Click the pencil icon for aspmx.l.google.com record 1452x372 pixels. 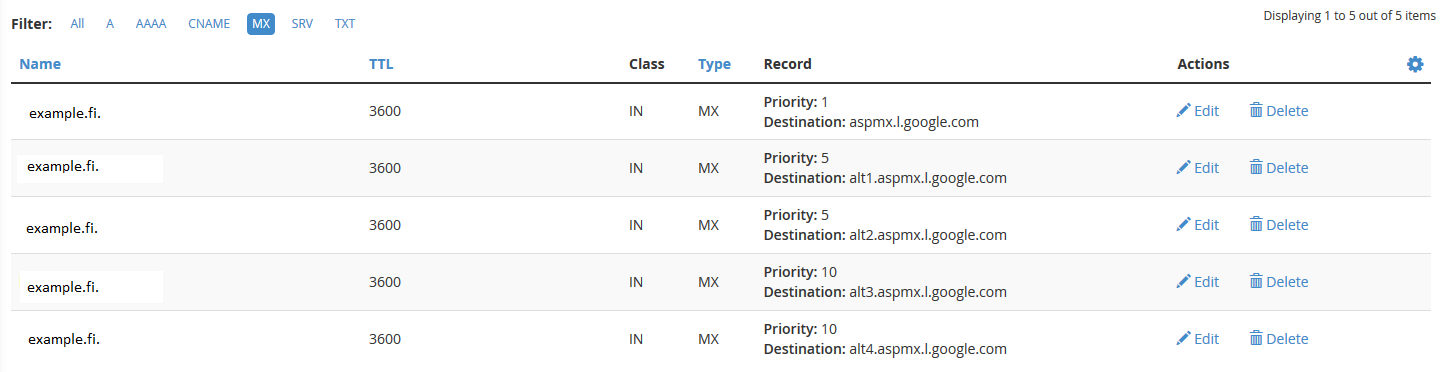click(x=1184, y=111)
